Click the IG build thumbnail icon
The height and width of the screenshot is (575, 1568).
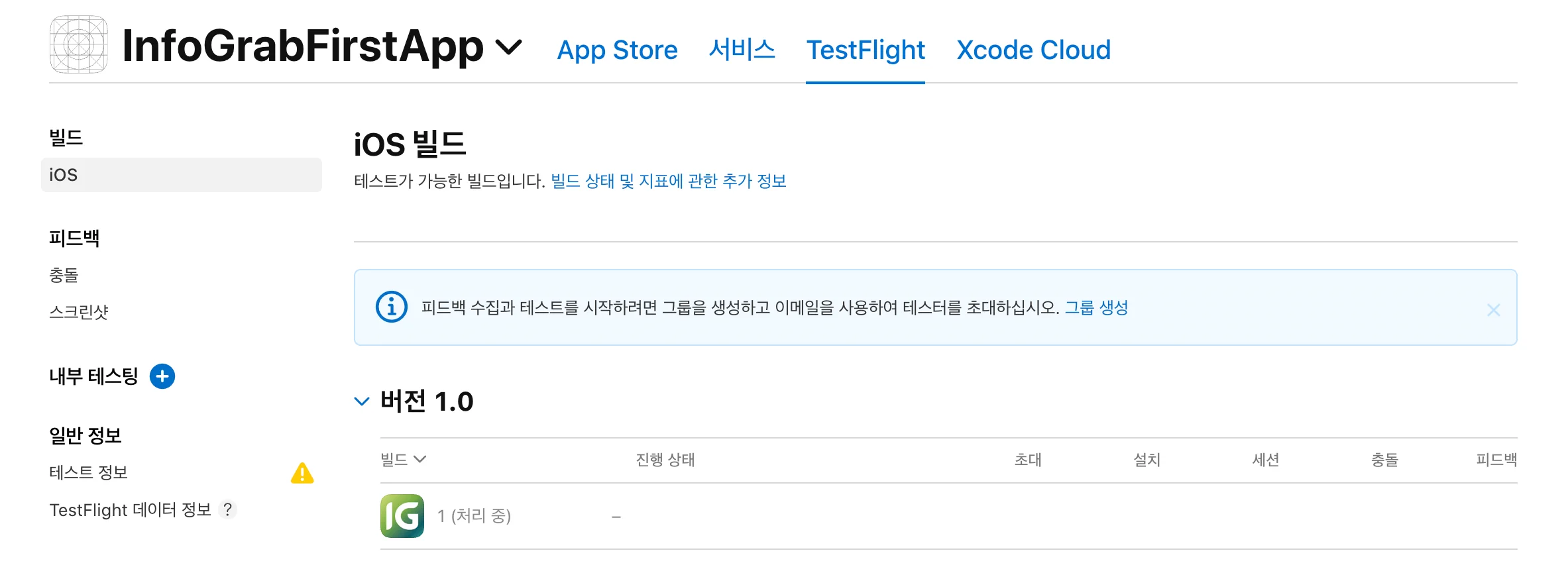click(x=402, y=516)
